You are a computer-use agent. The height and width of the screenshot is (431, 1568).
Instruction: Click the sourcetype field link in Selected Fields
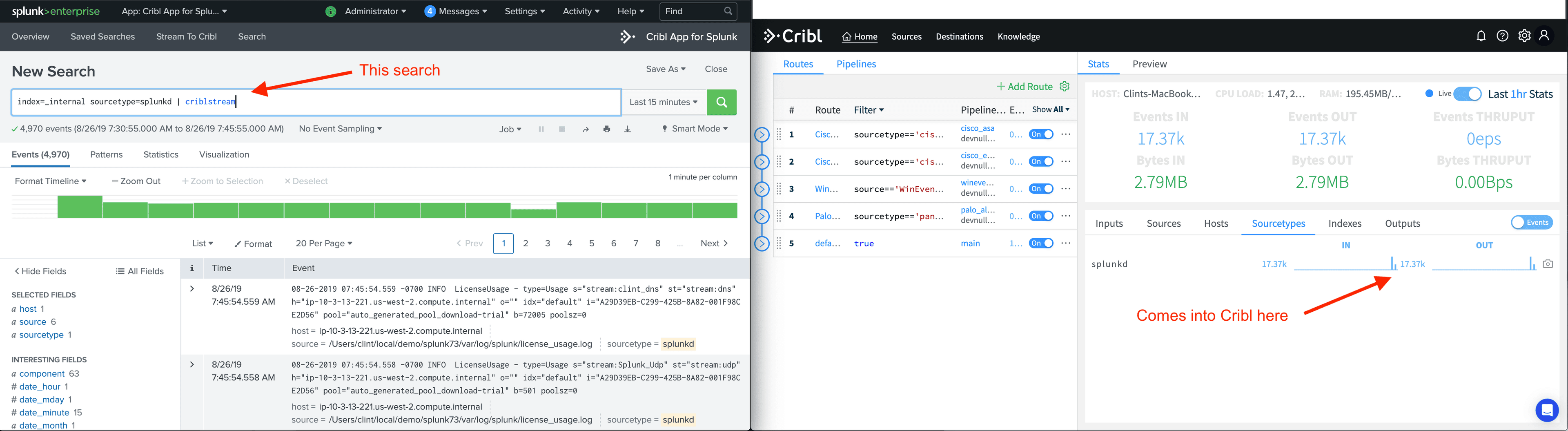tap(41, 335)
